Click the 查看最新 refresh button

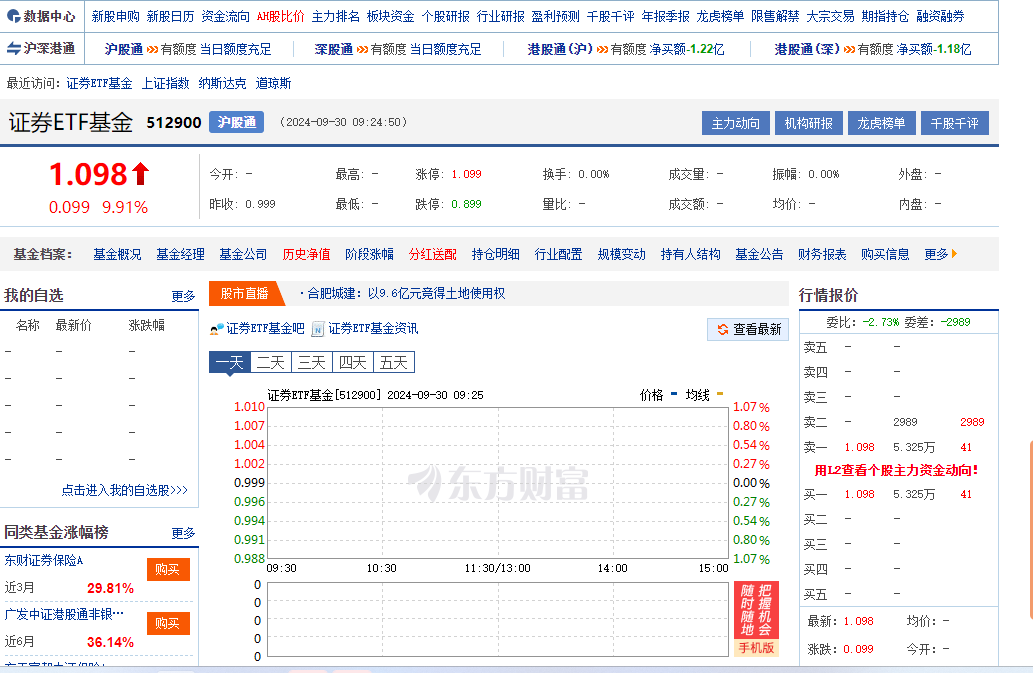tap(748, 329)
